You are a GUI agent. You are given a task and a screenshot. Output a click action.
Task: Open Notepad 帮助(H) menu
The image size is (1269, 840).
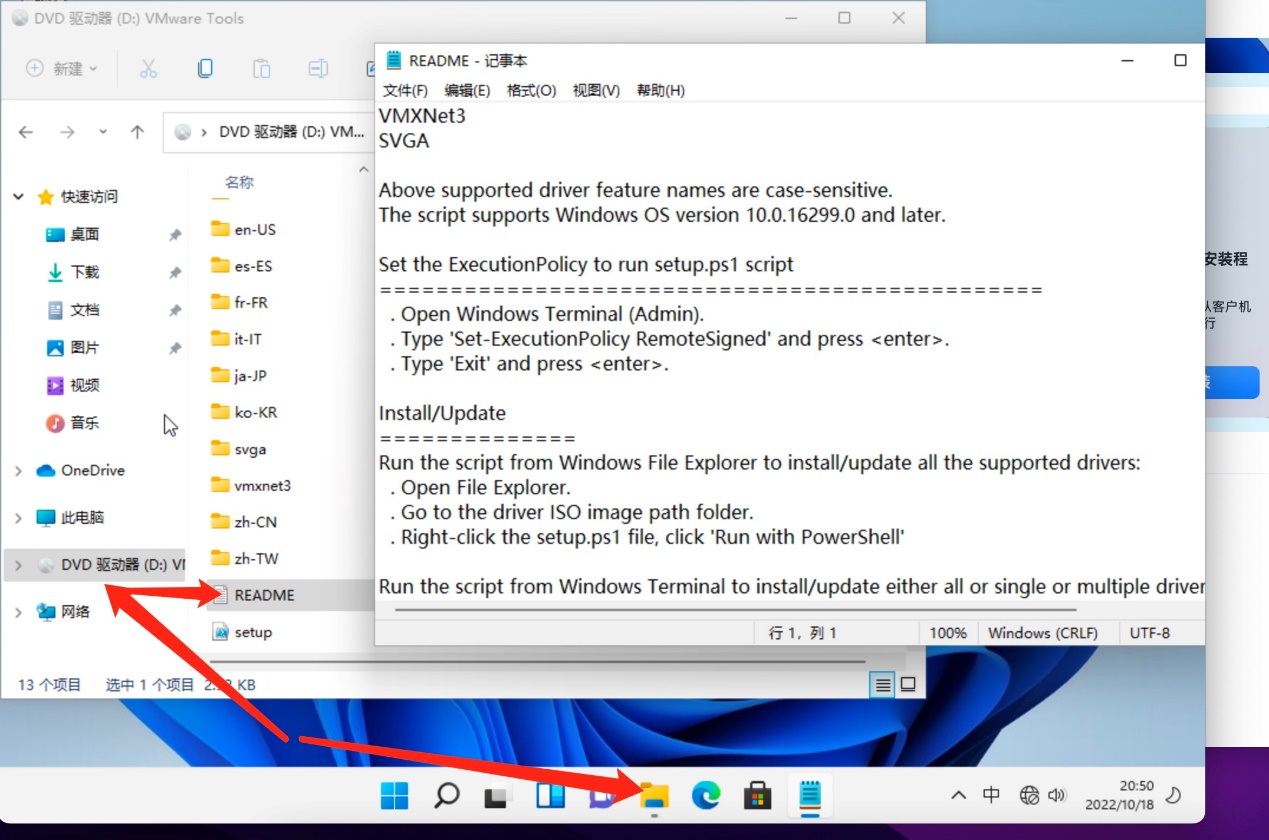[x=661, y=90]
